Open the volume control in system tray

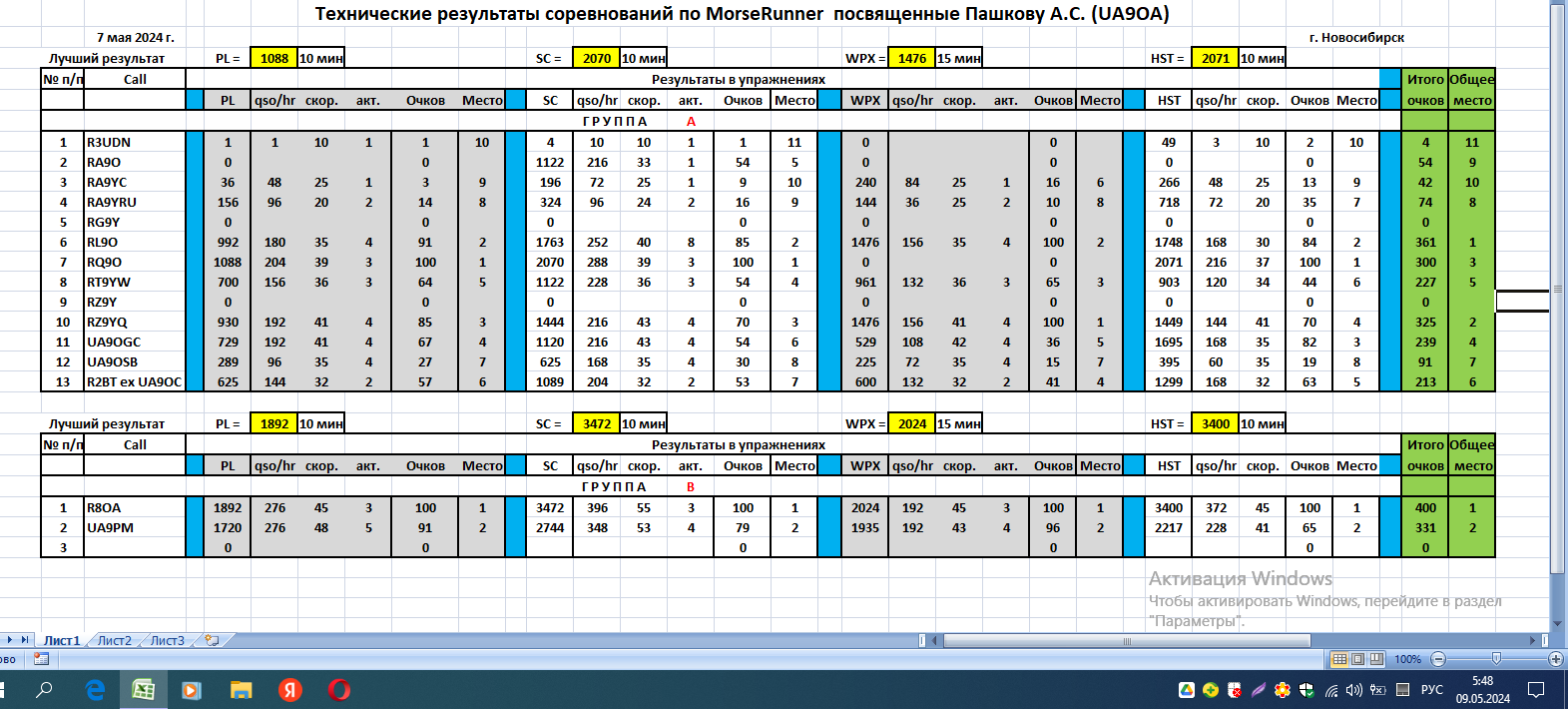pyautogui.click(x=1354, y=690)
